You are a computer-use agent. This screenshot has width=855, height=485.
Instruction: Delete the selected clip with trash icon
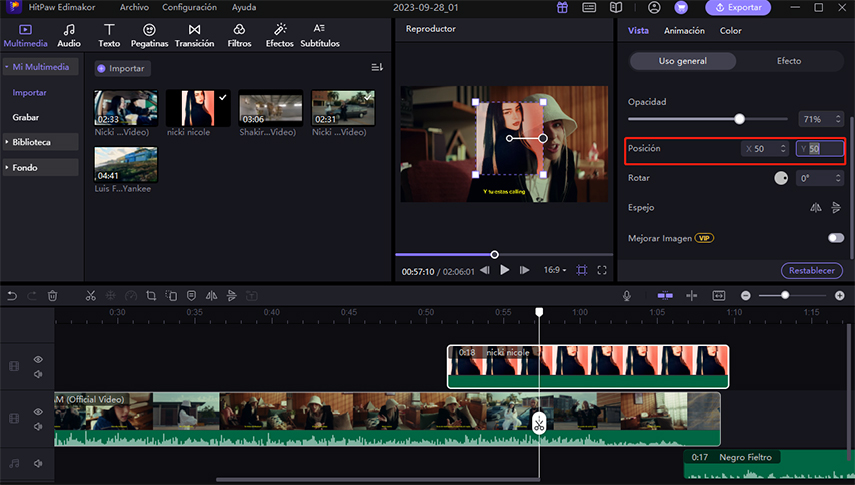click(52, 296)
